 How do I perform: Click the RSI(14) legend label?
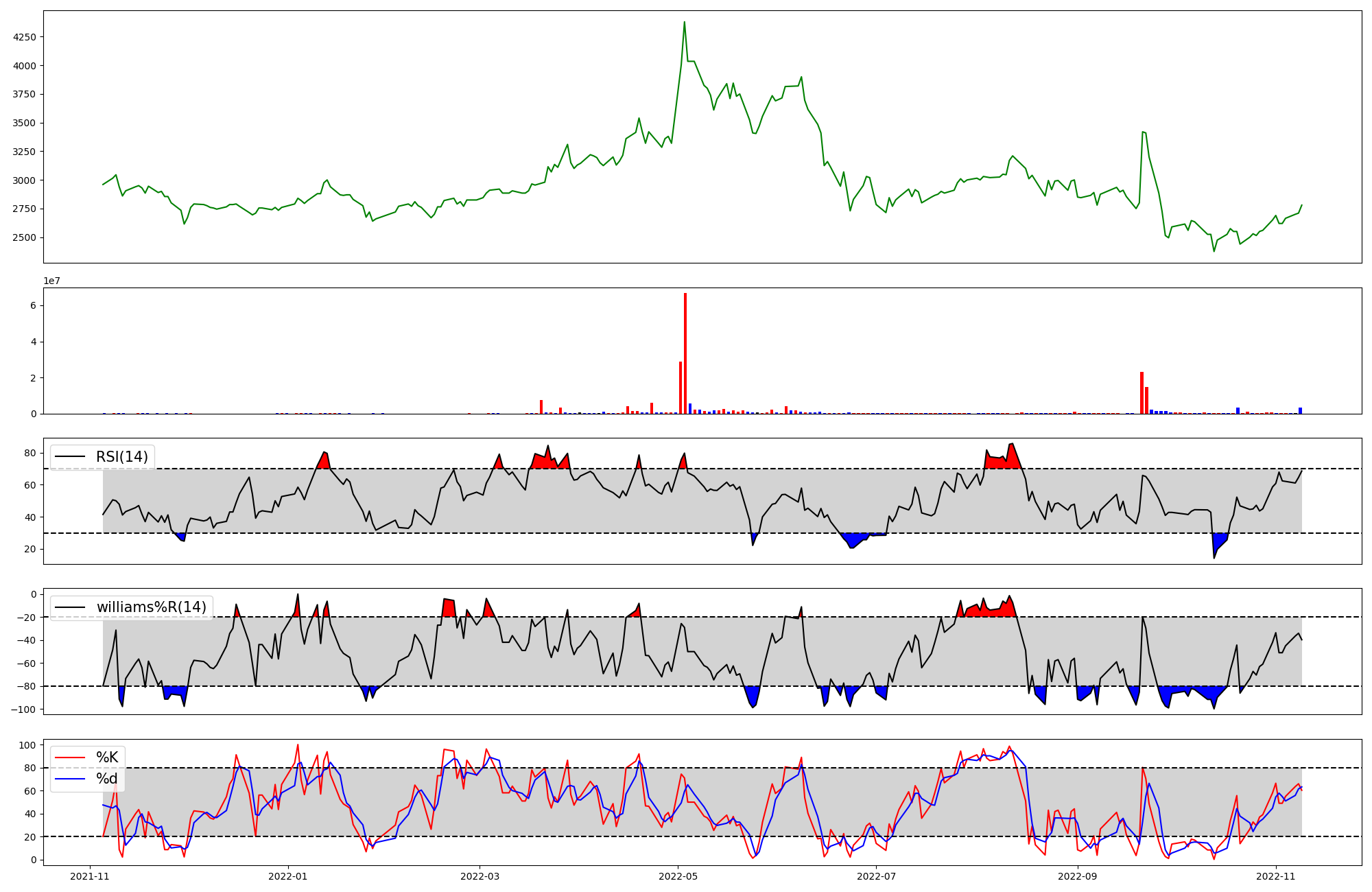pyautogui.click(x=121, y=457)
